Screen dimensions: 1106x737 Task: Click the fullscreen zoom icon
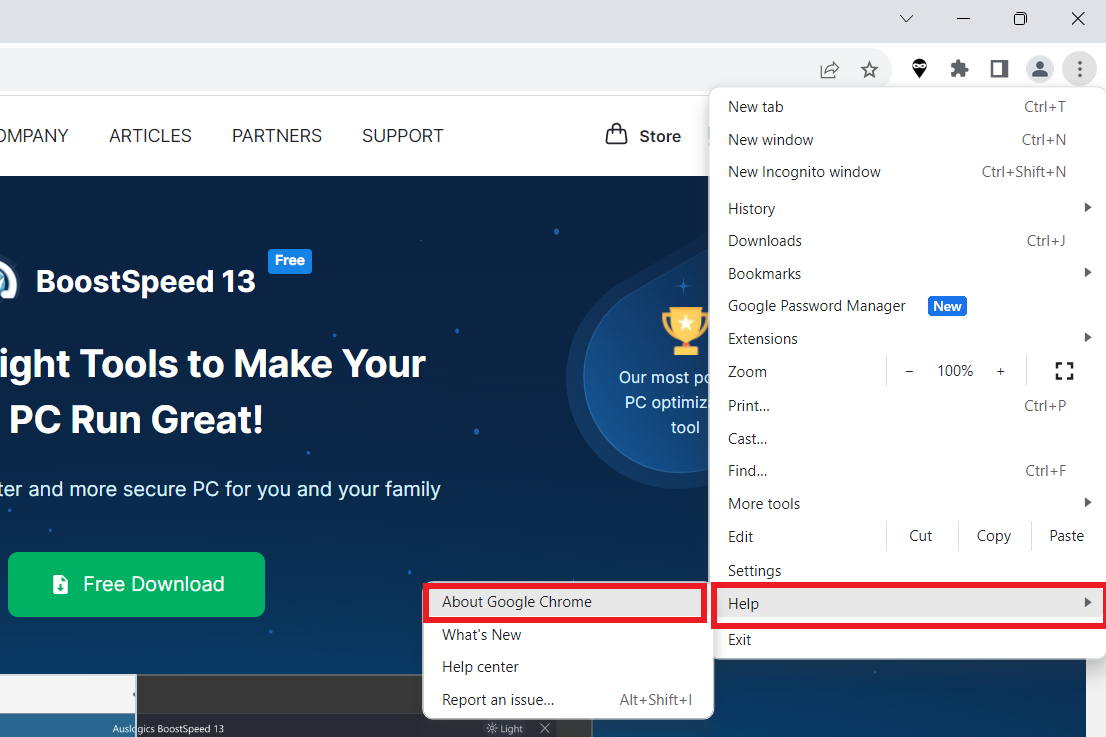[1064, 371]
